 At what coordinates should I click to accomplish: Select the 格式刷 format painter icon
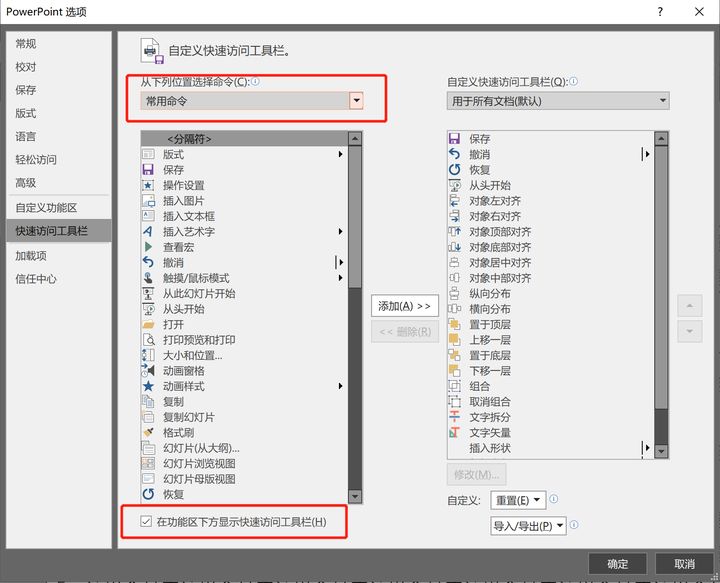[148, 433]
